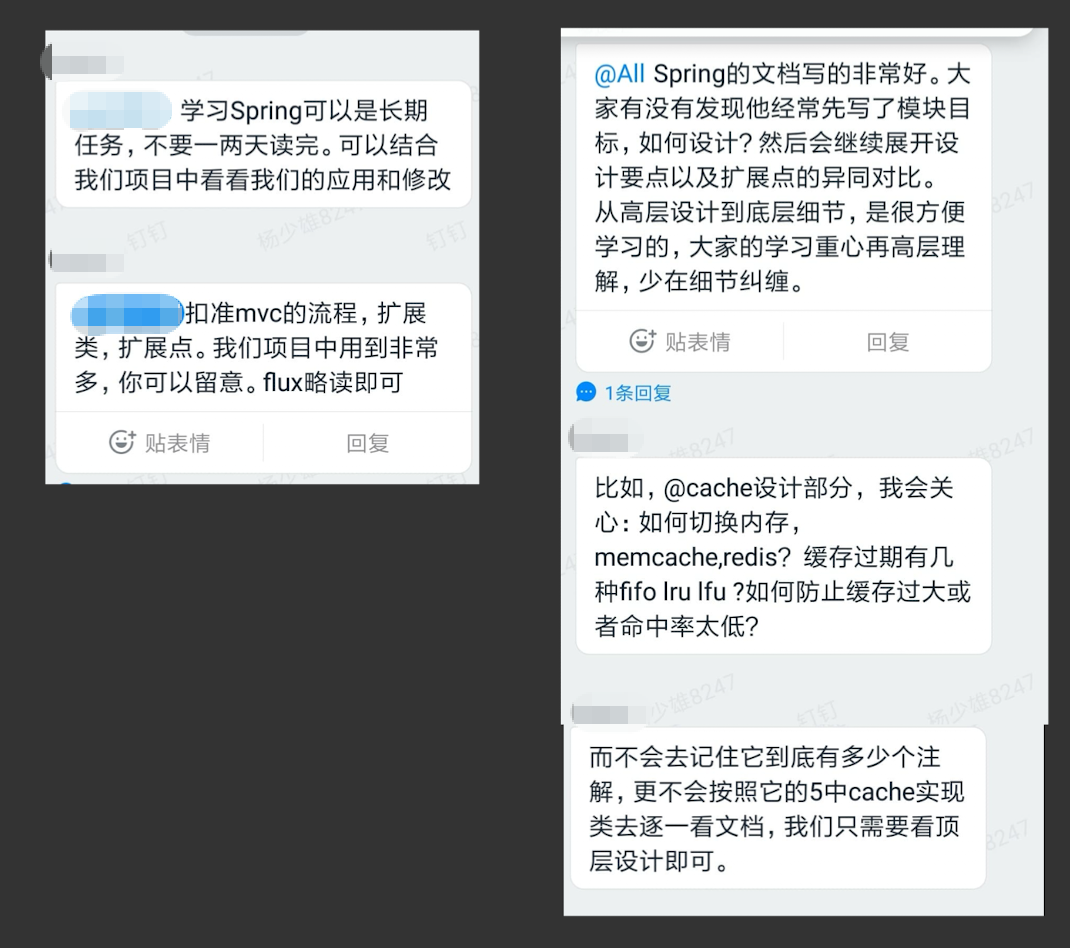Open the 1条回复 thread link

tap(637, 392)
